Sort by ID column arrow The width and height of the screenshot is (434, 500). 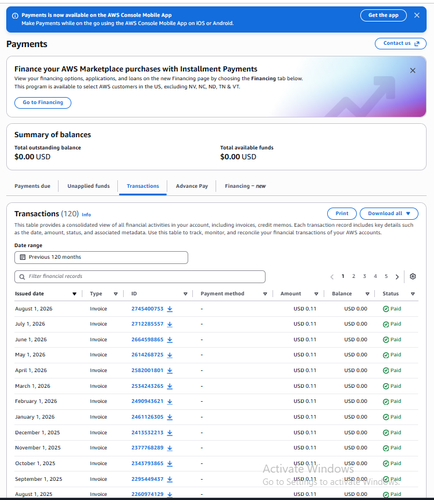(x=185, y=294)
